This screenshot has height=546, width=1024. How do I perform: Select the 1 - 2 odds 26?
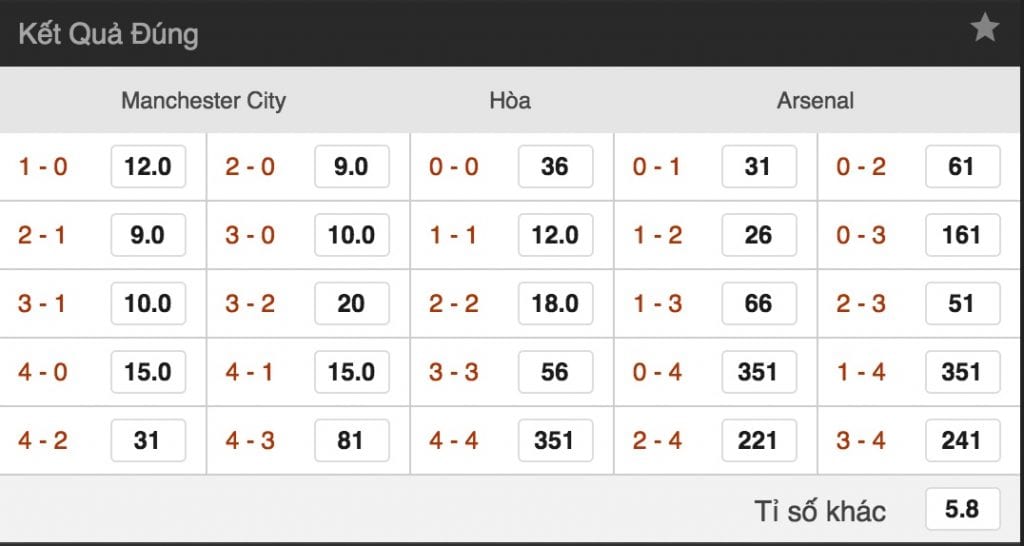[x=759, y=235]
